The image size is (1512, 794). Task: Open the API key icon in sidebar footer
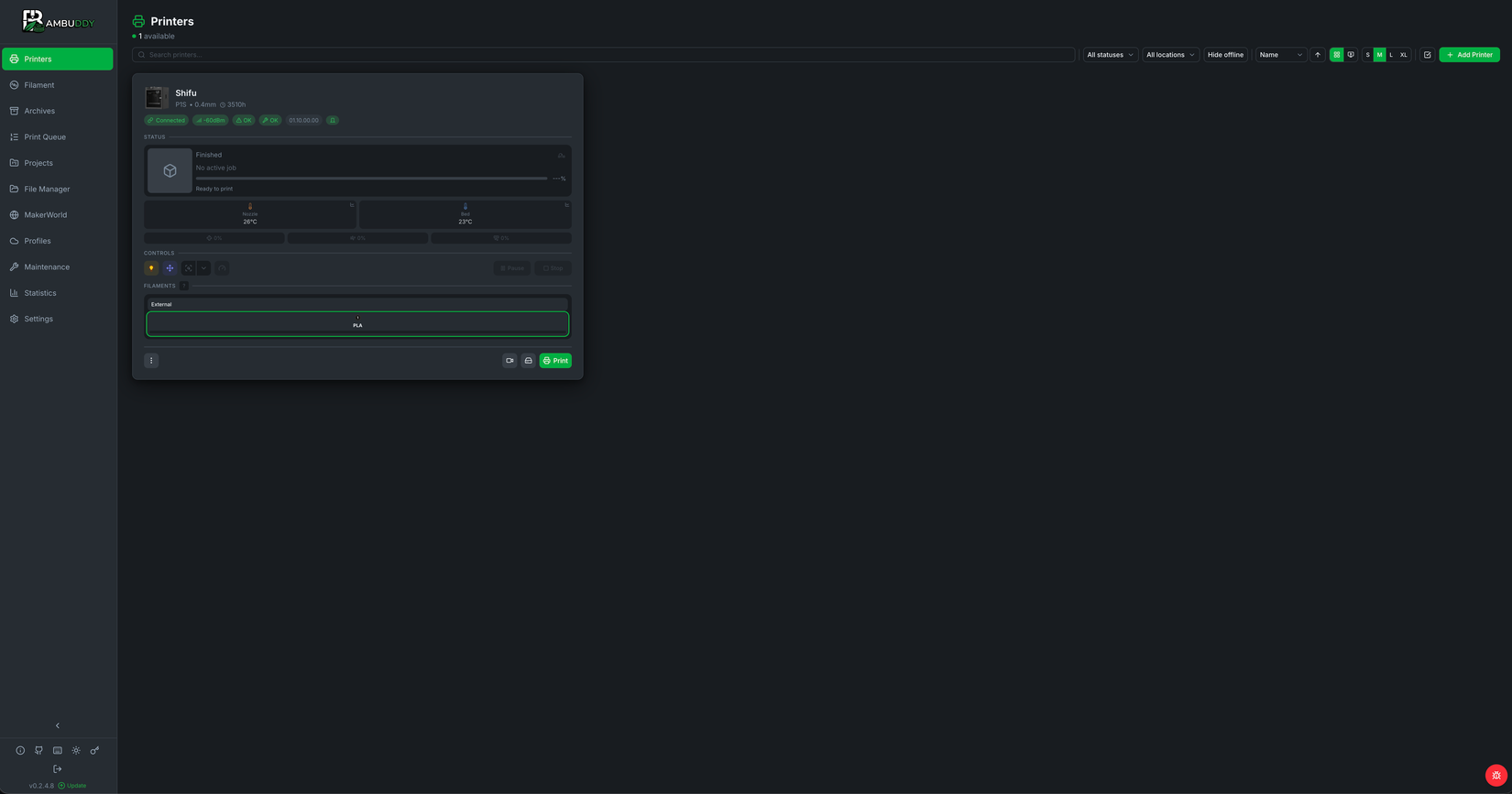coord(94,750)
